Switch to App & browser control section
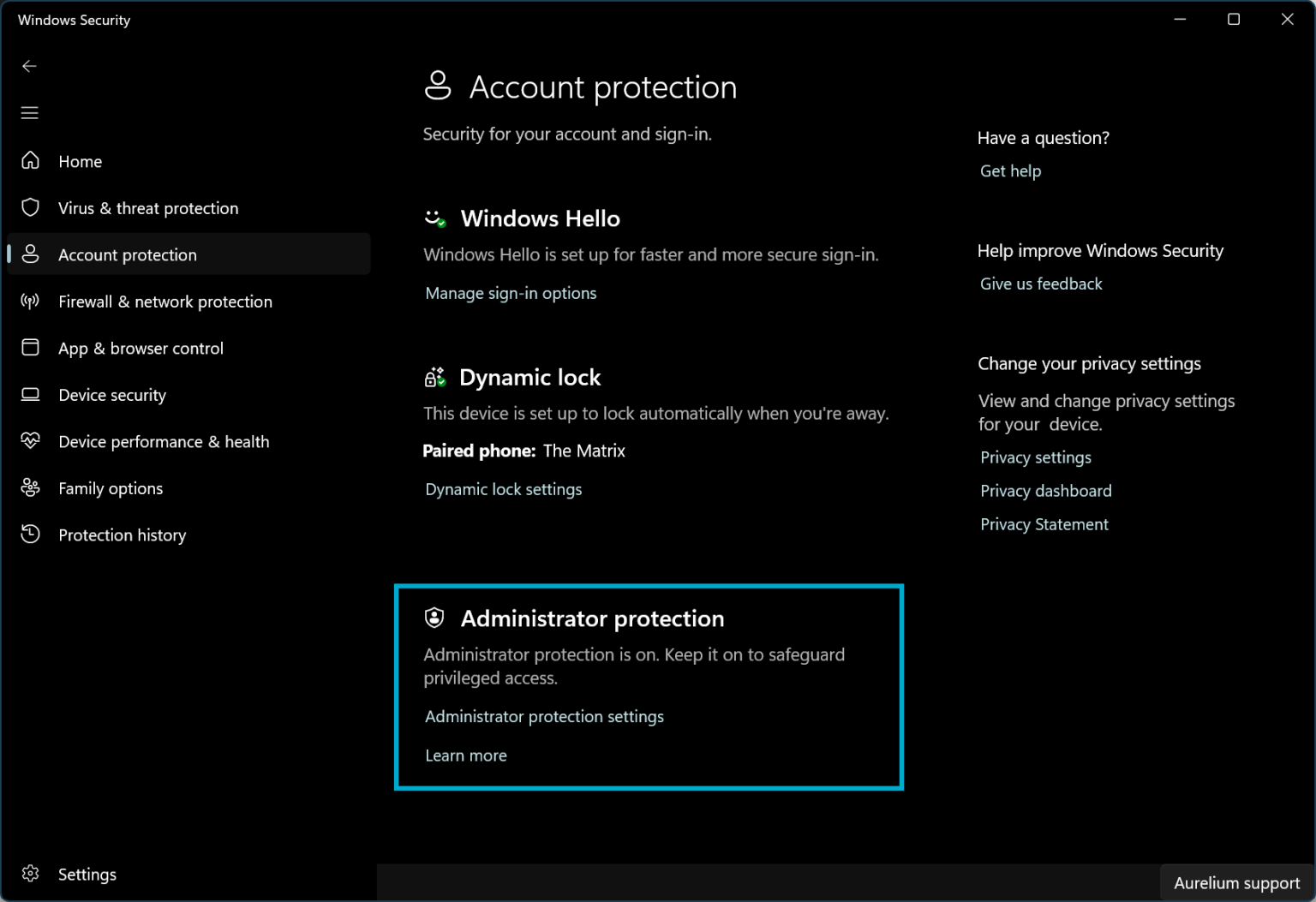 coord(141,348)
